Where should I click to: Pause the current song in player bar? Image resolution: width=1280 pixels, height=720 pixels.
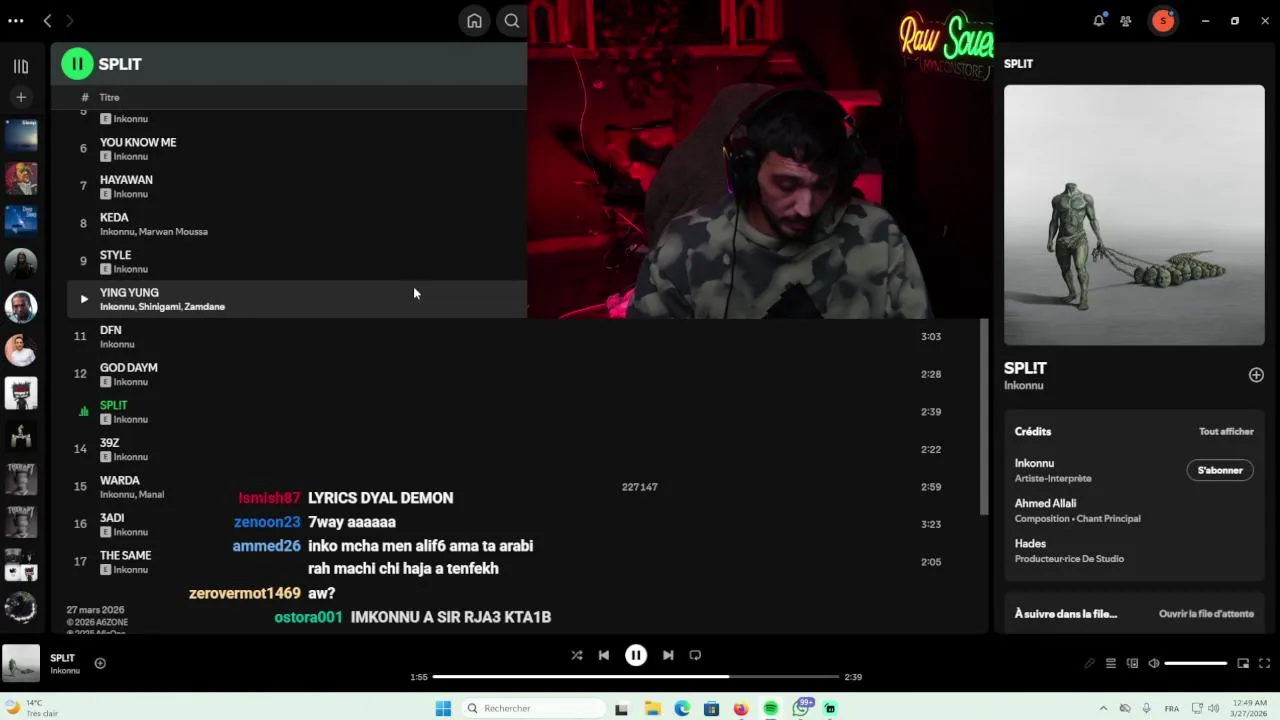(636, 655)
